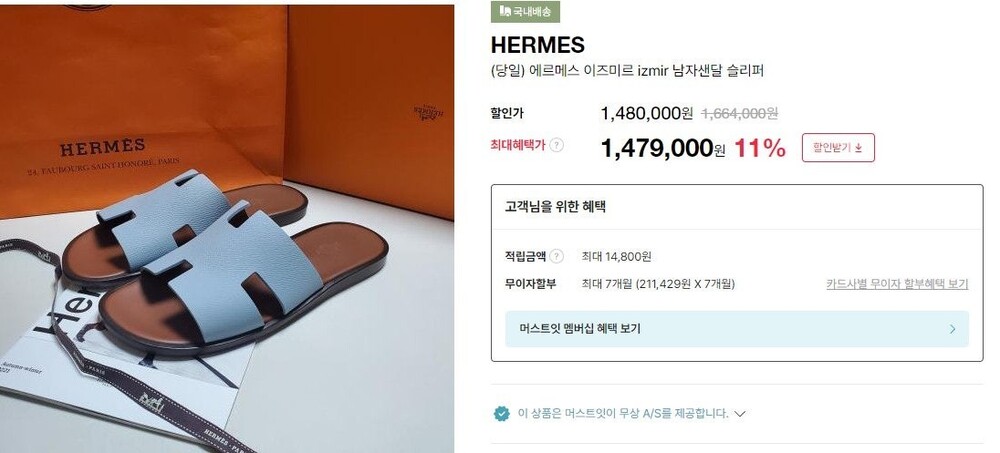Screen dimensions: 1000x453
Task: Click the Hermes sandal product photo
Action: click(x=227, y=229)
